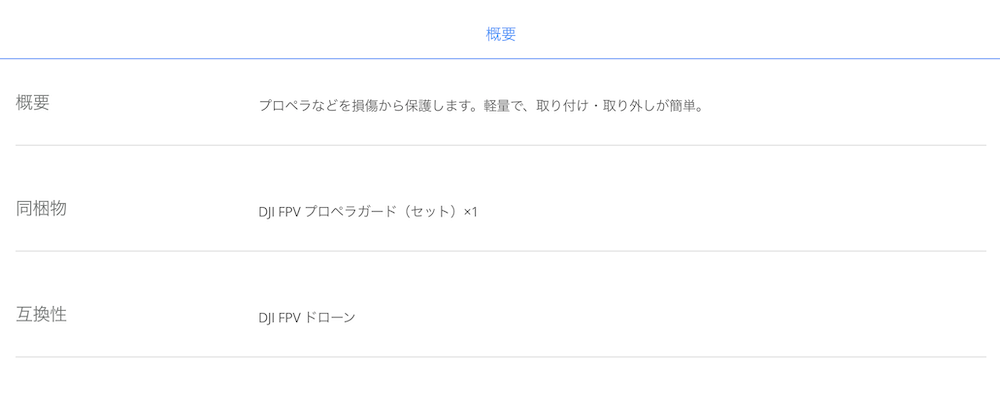1000x406 pixels.
Task: Click divider line below 互換性 row
Action: pos(501,357)
